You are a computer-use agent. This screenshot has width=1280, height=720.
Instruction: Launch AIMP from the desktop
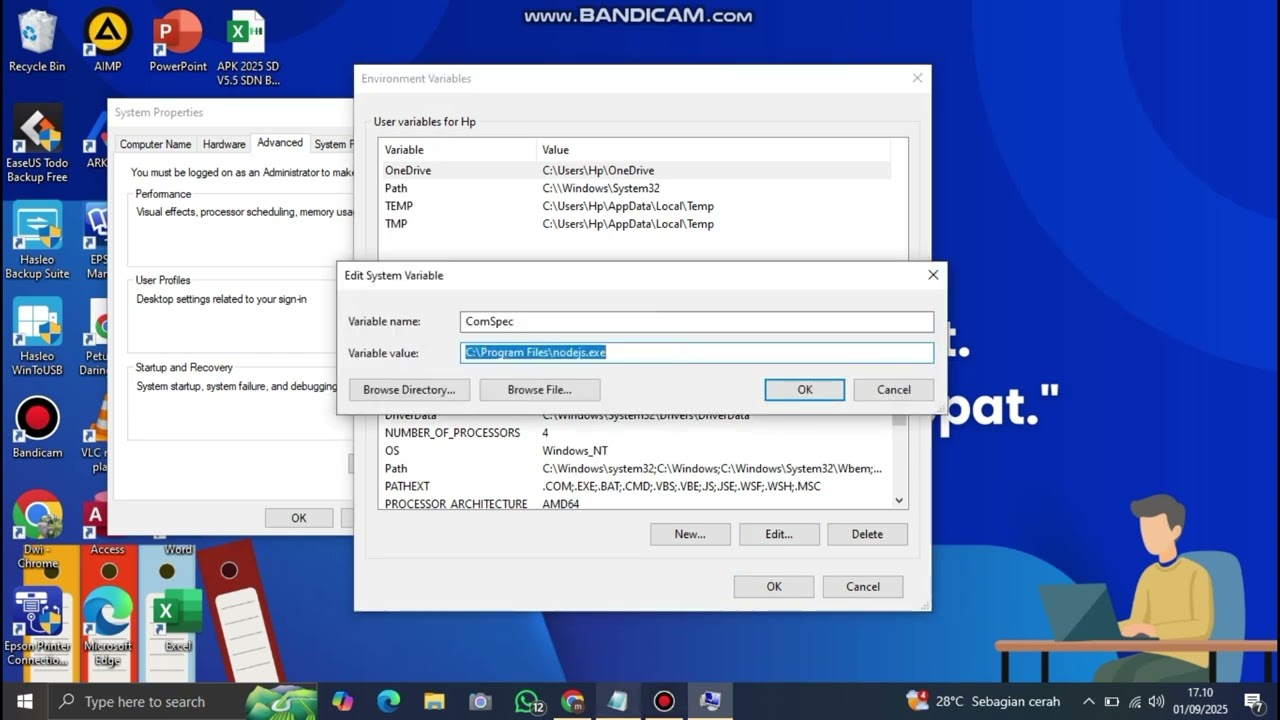[x=107, y=40]
